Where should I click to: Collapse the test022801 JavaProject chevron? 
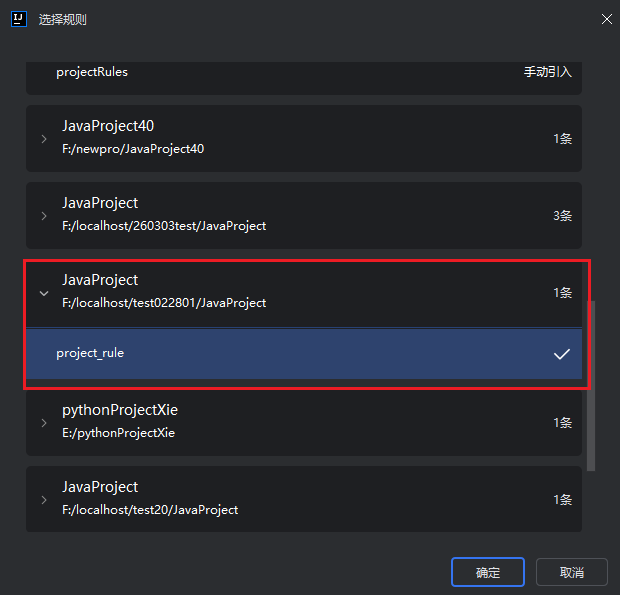(x=44, y=293)
